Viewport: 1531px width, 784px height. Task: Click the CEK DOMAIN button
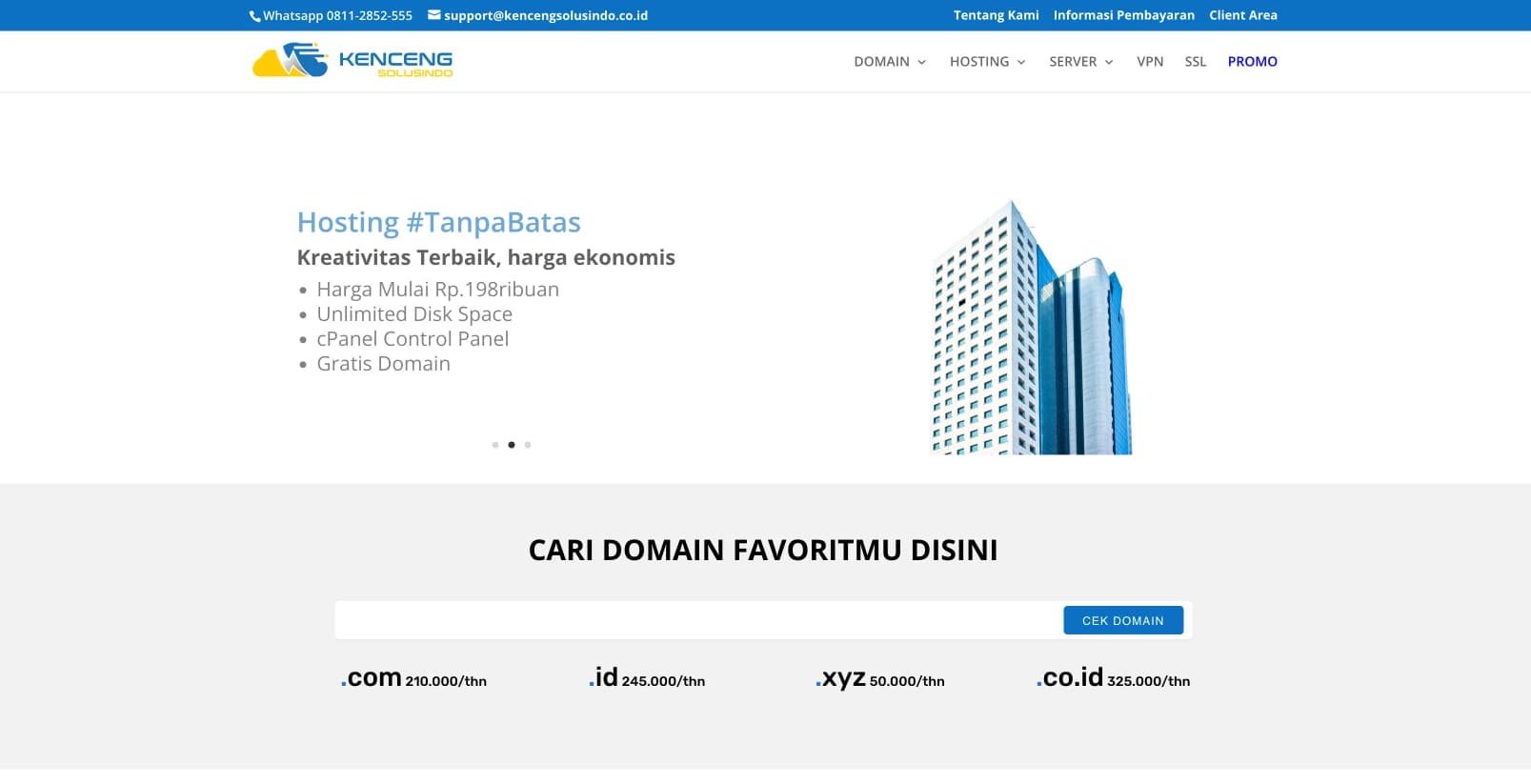(1123, 620)
